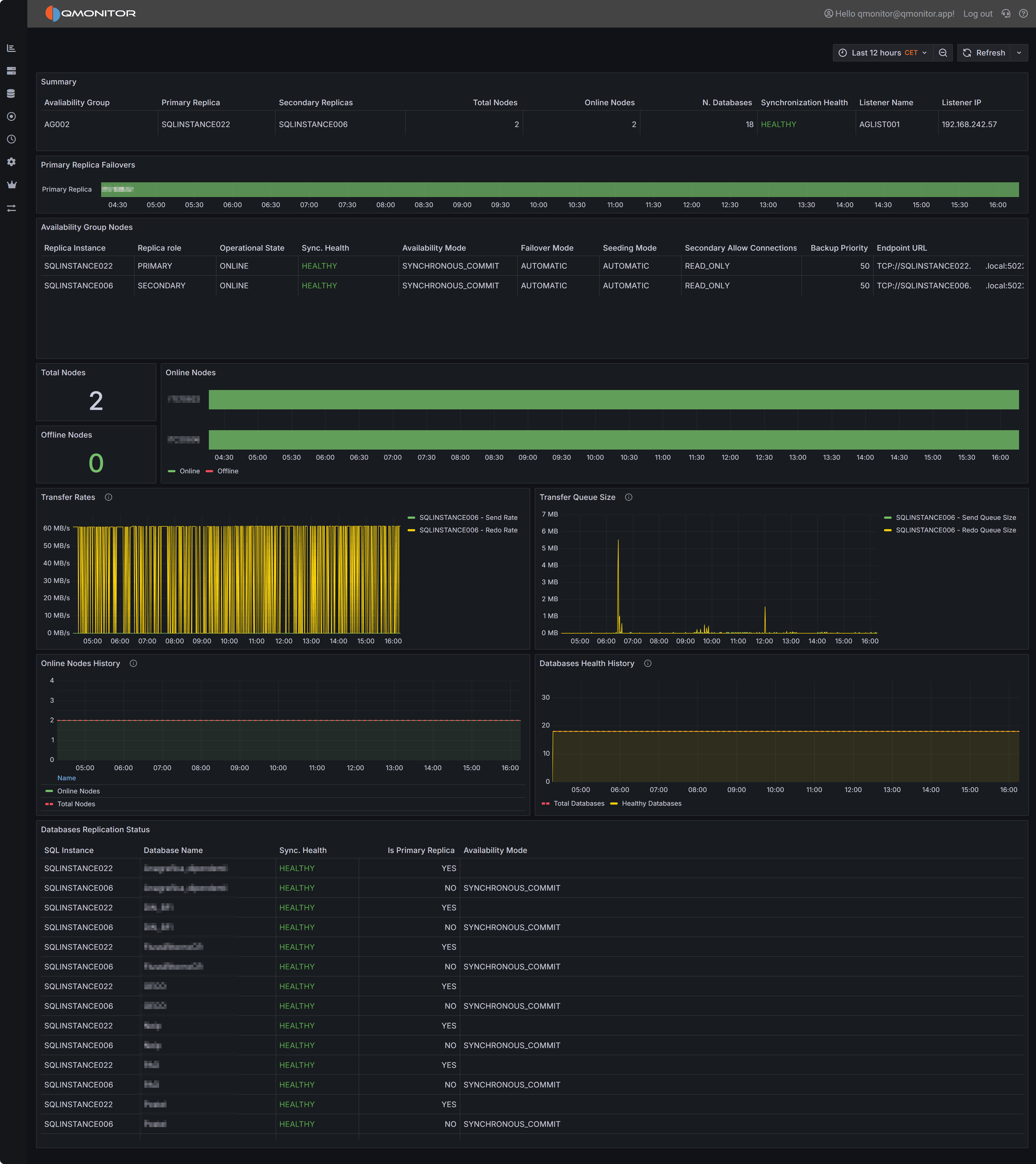Viewport: 1036px width, 1164px height.
Task: Click the zoom out magnifier icon
Action: [x=943, y=52]
